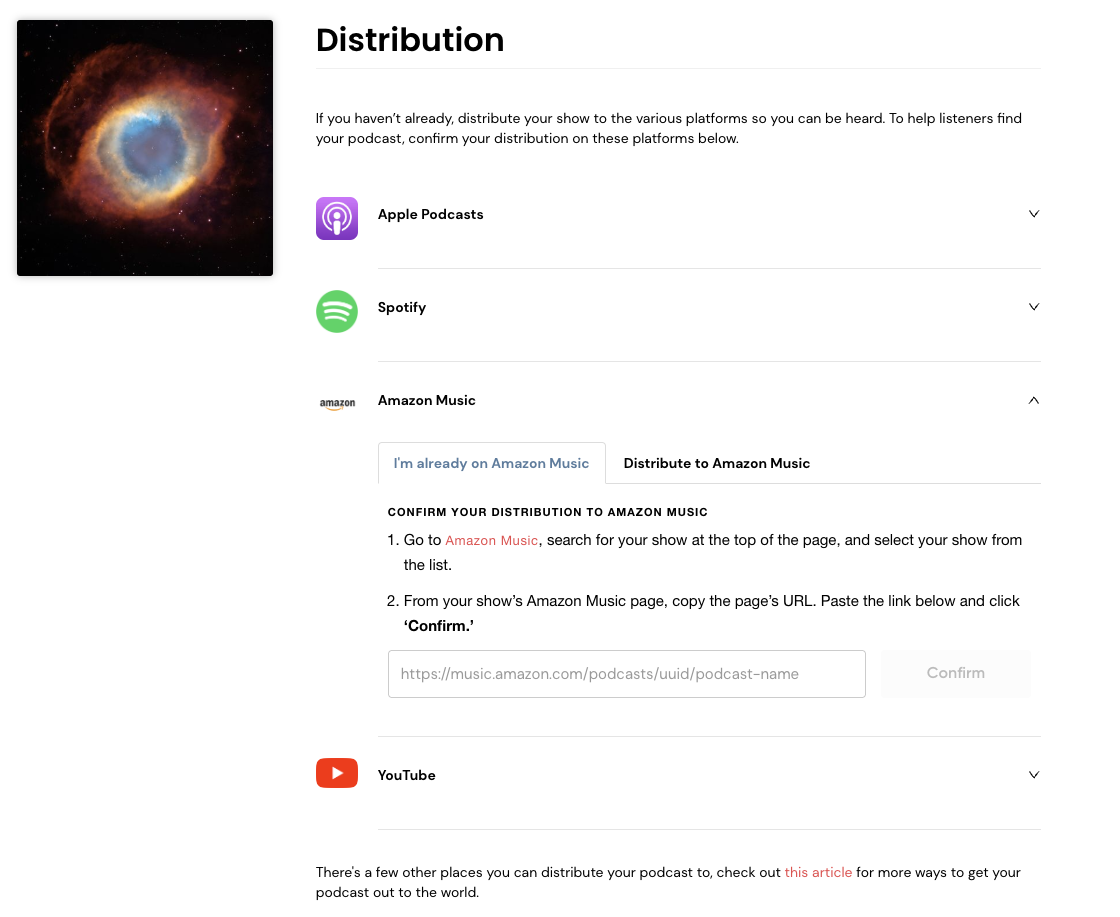The image size is (1120, 917).
Task: Click the Spotify row label
Action: click(401, 307)
